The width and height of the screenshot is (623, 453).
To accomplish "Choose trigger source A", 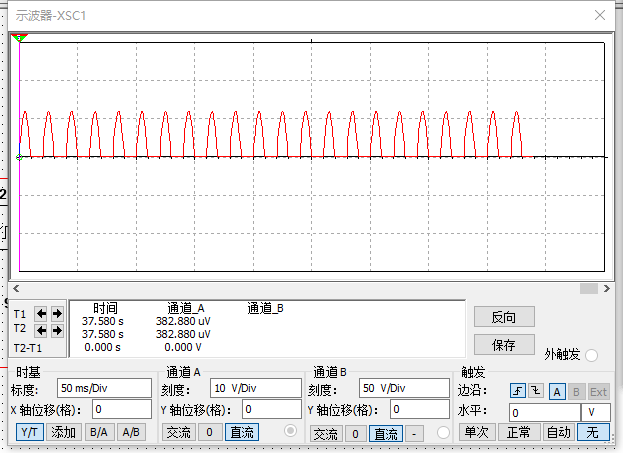I will [557, 392].
